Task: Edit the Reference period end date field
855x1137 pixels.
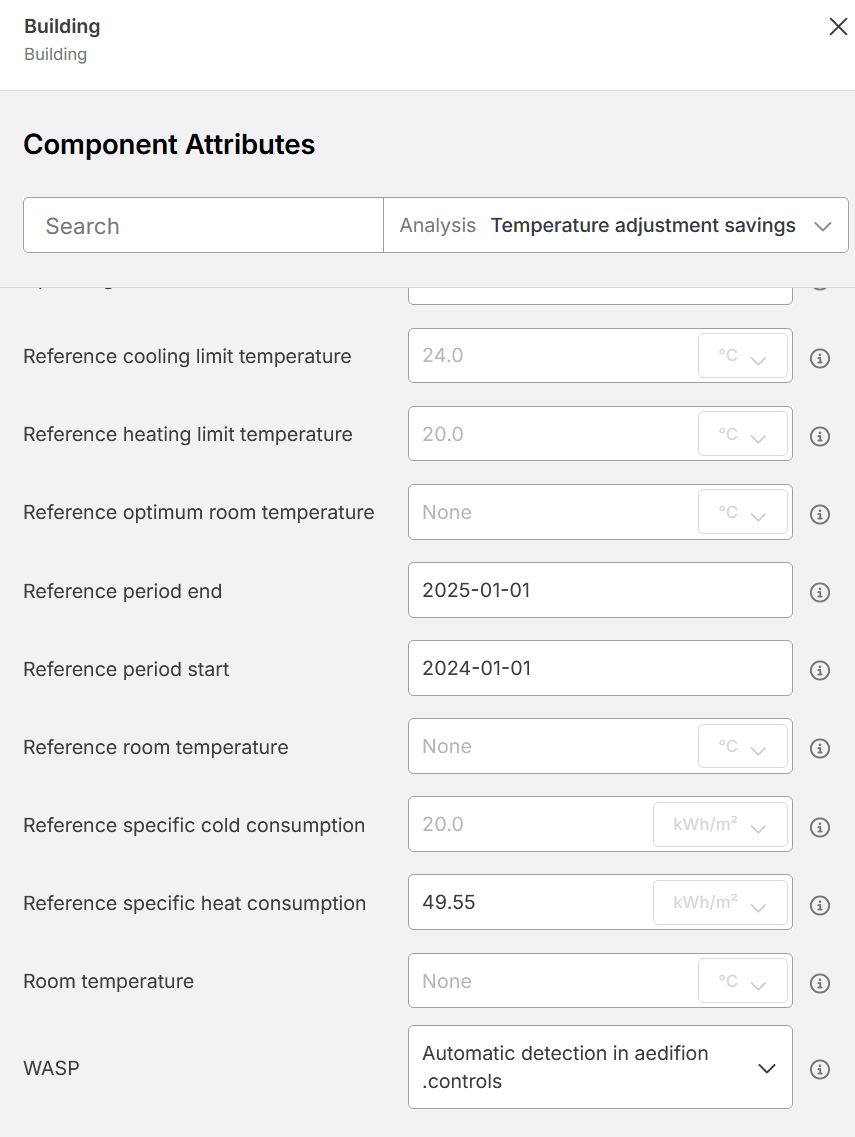Action: tap(600, 590)
